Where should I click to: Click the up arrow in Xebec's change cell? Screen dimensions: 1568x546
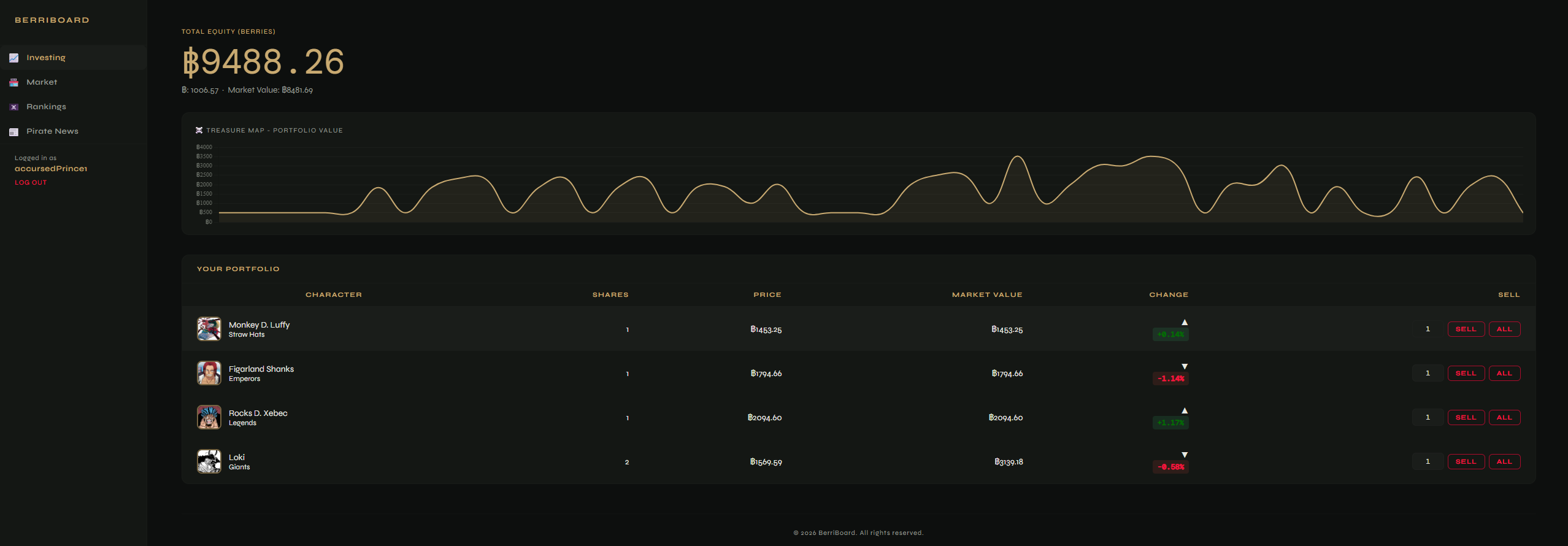pyautogui.click(x=1185, y=410)
